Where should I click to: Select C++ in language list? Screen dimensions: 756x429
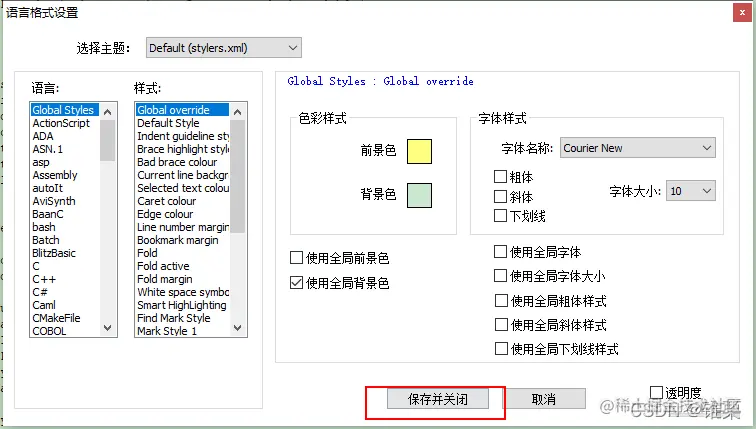(x=65, y=279)
